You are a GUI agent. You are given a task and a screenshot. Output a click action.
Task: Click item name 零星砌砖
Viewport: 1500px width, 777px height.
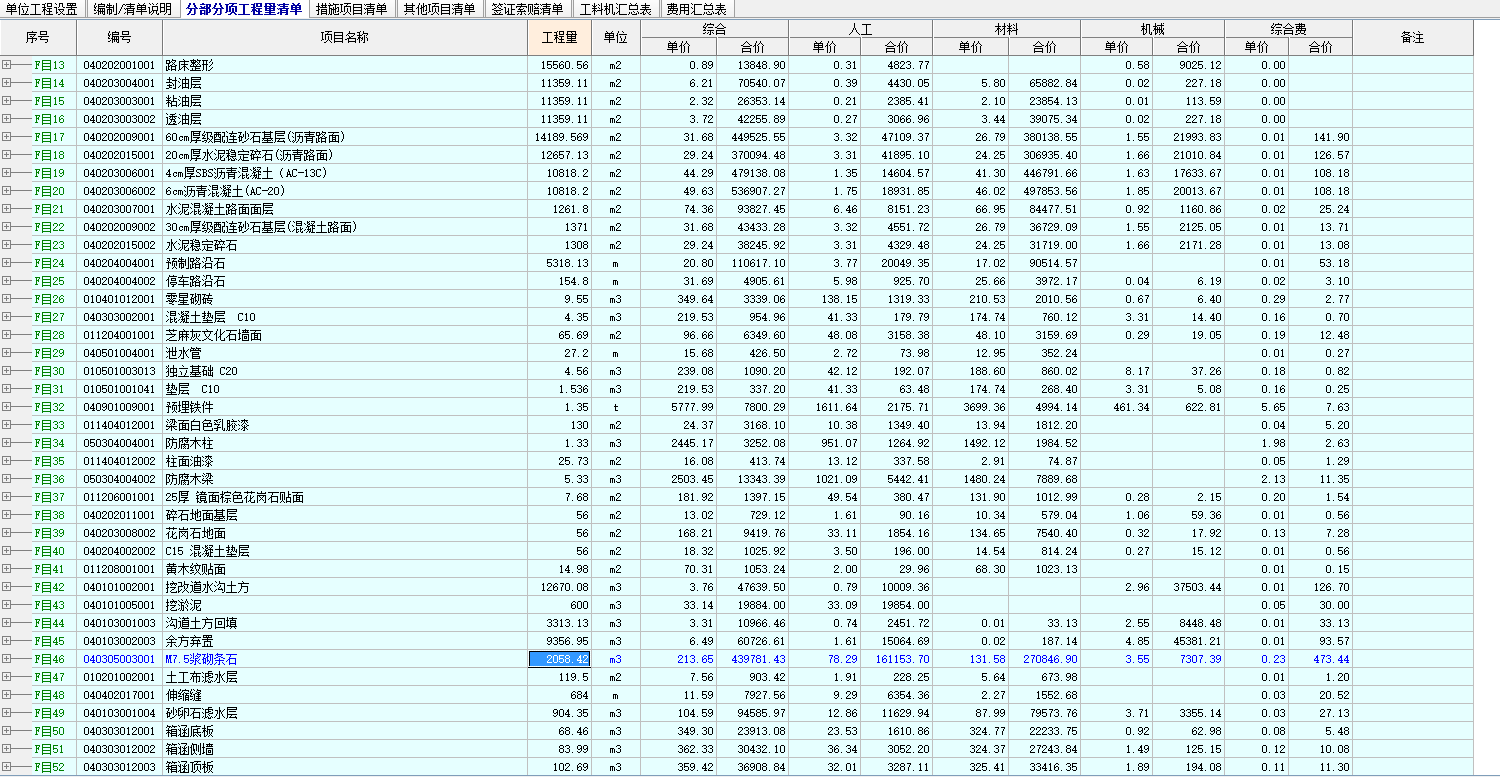[x=189, y=299]
